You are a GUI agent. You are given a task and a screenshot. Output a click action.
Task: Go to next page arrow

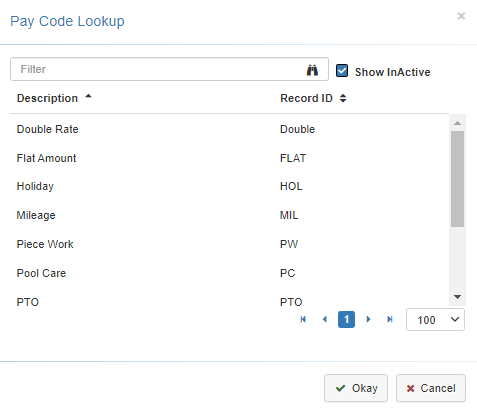coord(368,319)
